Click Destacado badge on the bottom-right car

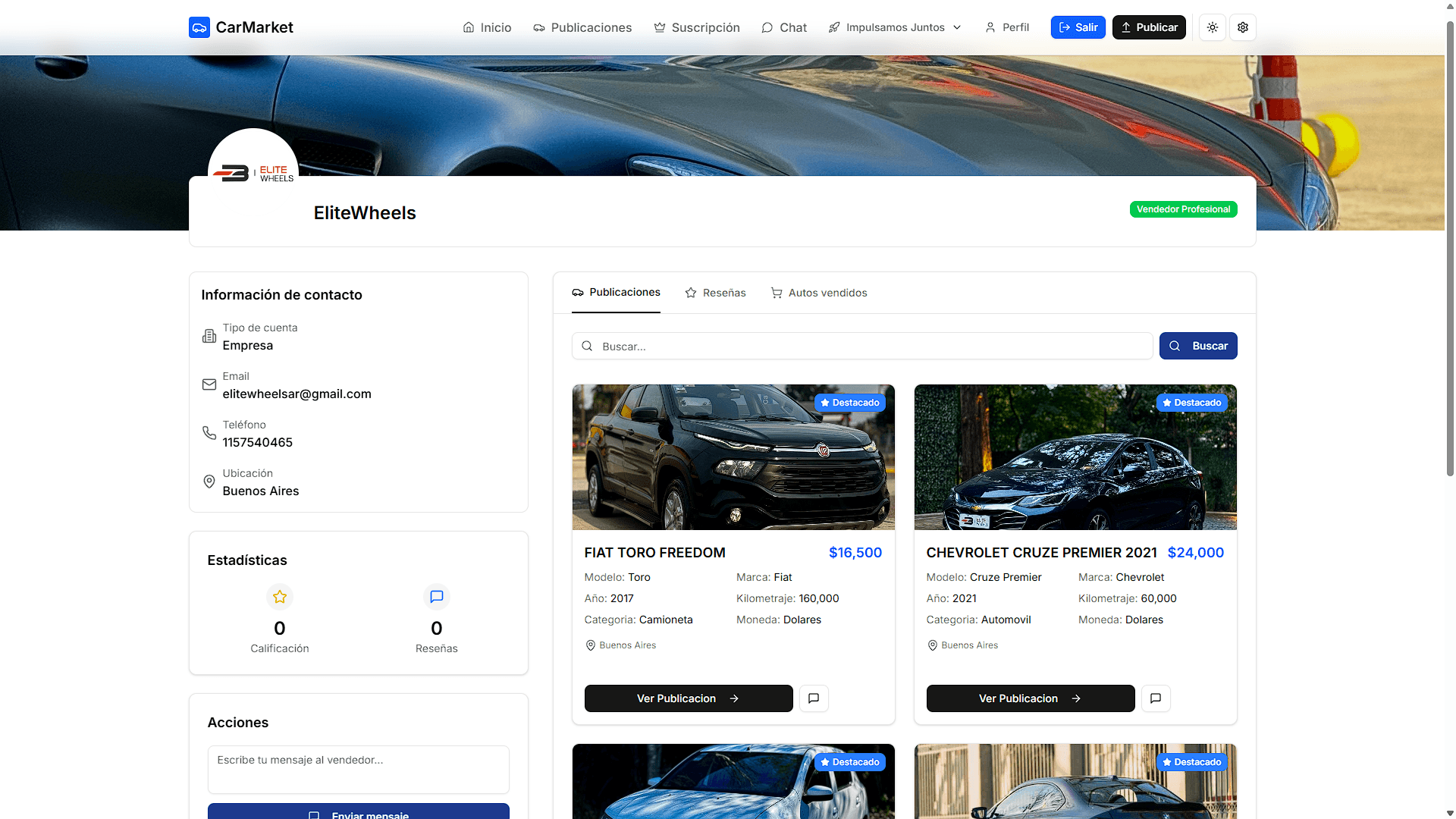1191,762
